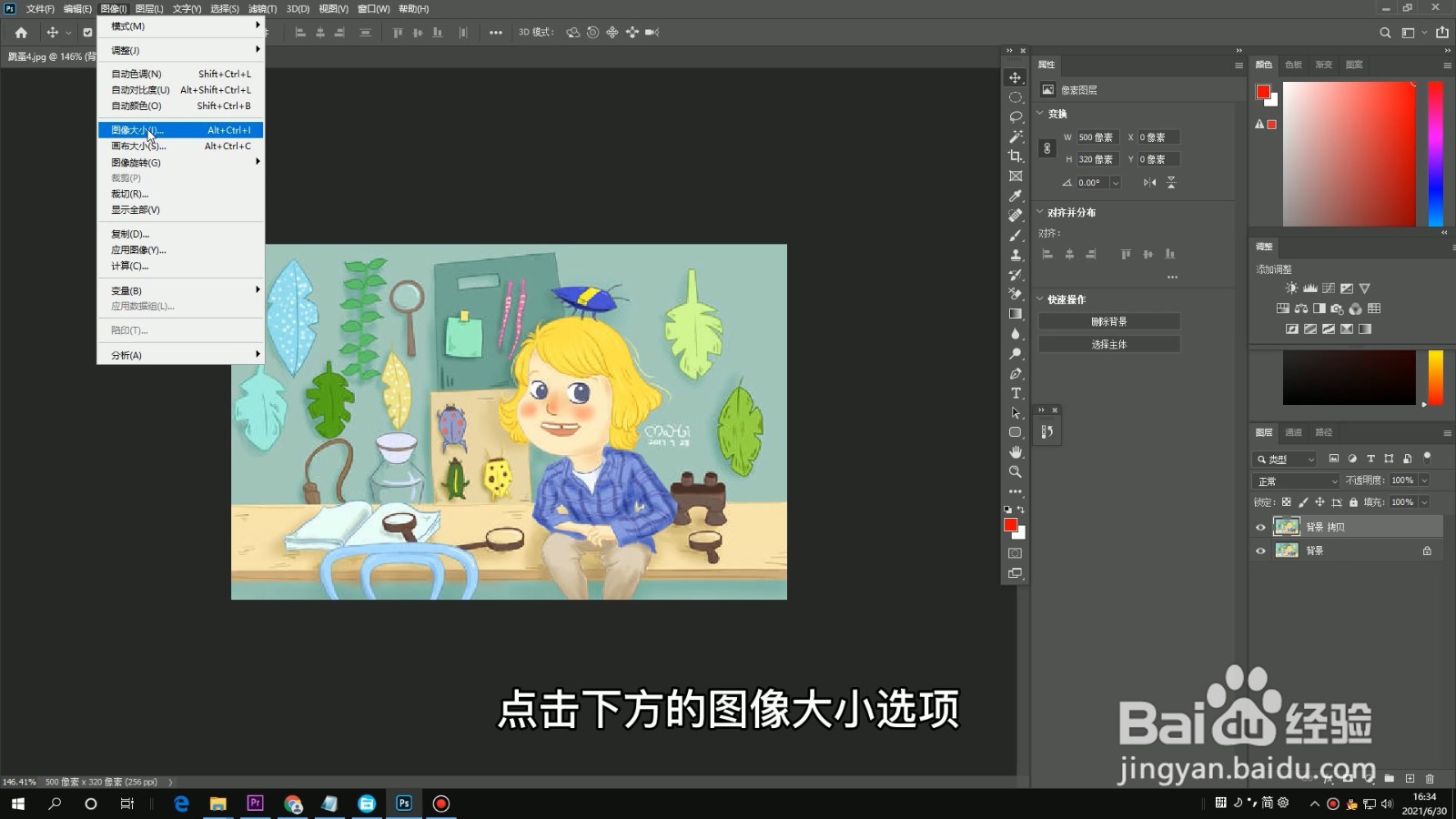Image resolution: width=1456 pixels, height=819 pixels.
Task: Open the layer blend mode 正常 dropdown
Action: coord(1297,480)
